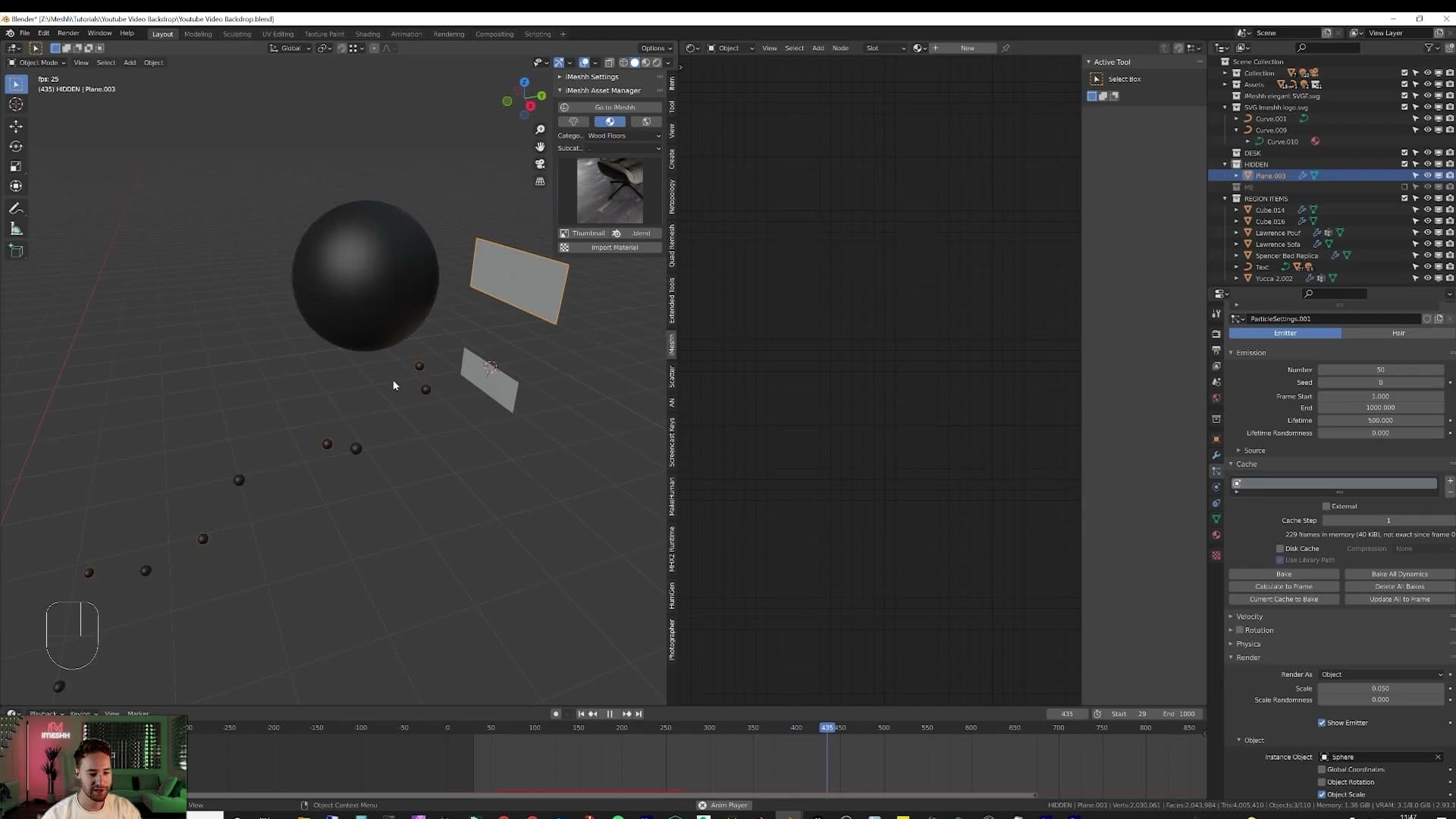Collapse the REGION ITEMS collection
The height and width of the screenshot is (819, 1456).
[x=1225, y=199]
